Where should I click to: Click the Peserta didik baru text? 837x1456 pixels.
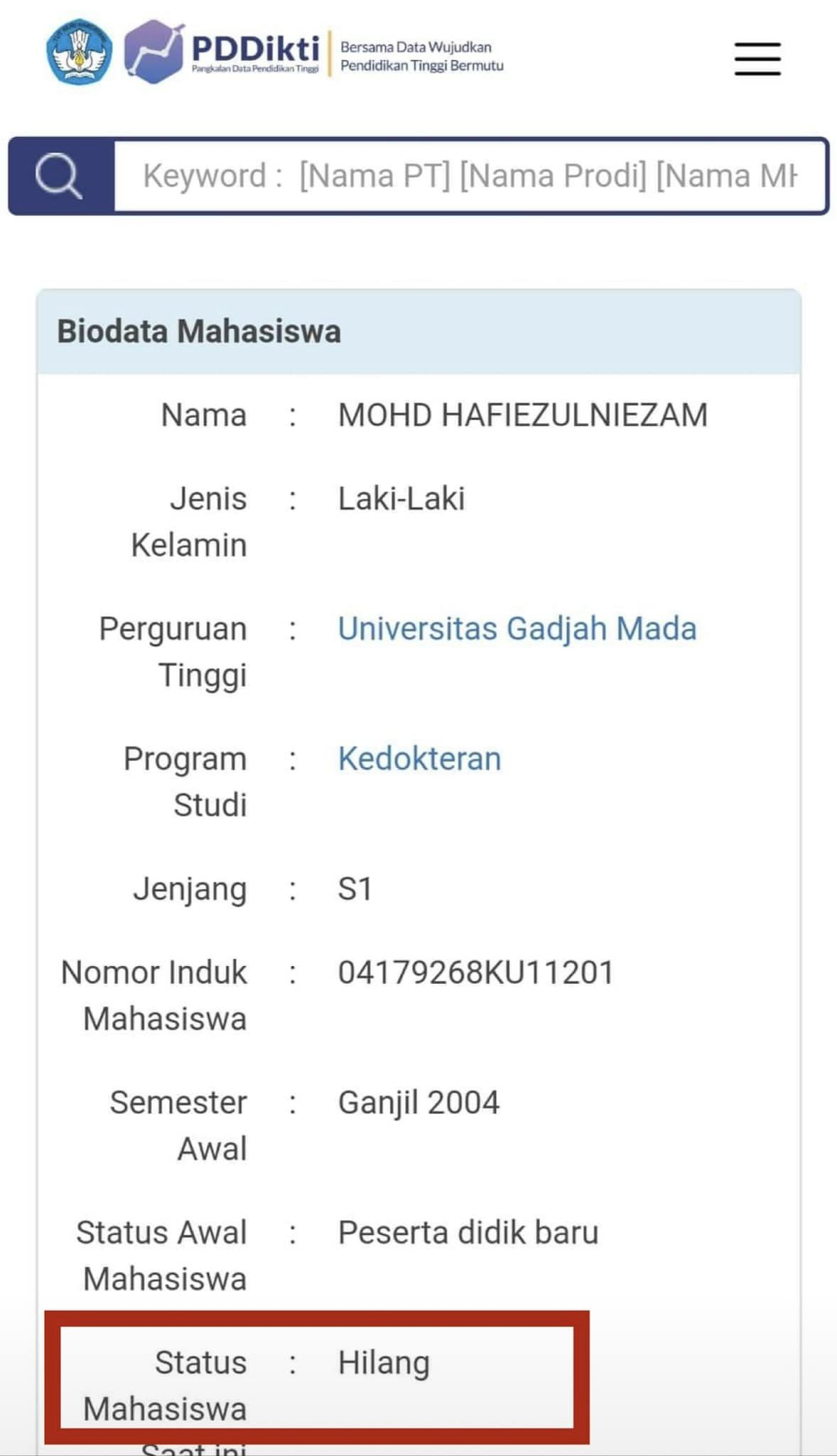pos(468,1233)
